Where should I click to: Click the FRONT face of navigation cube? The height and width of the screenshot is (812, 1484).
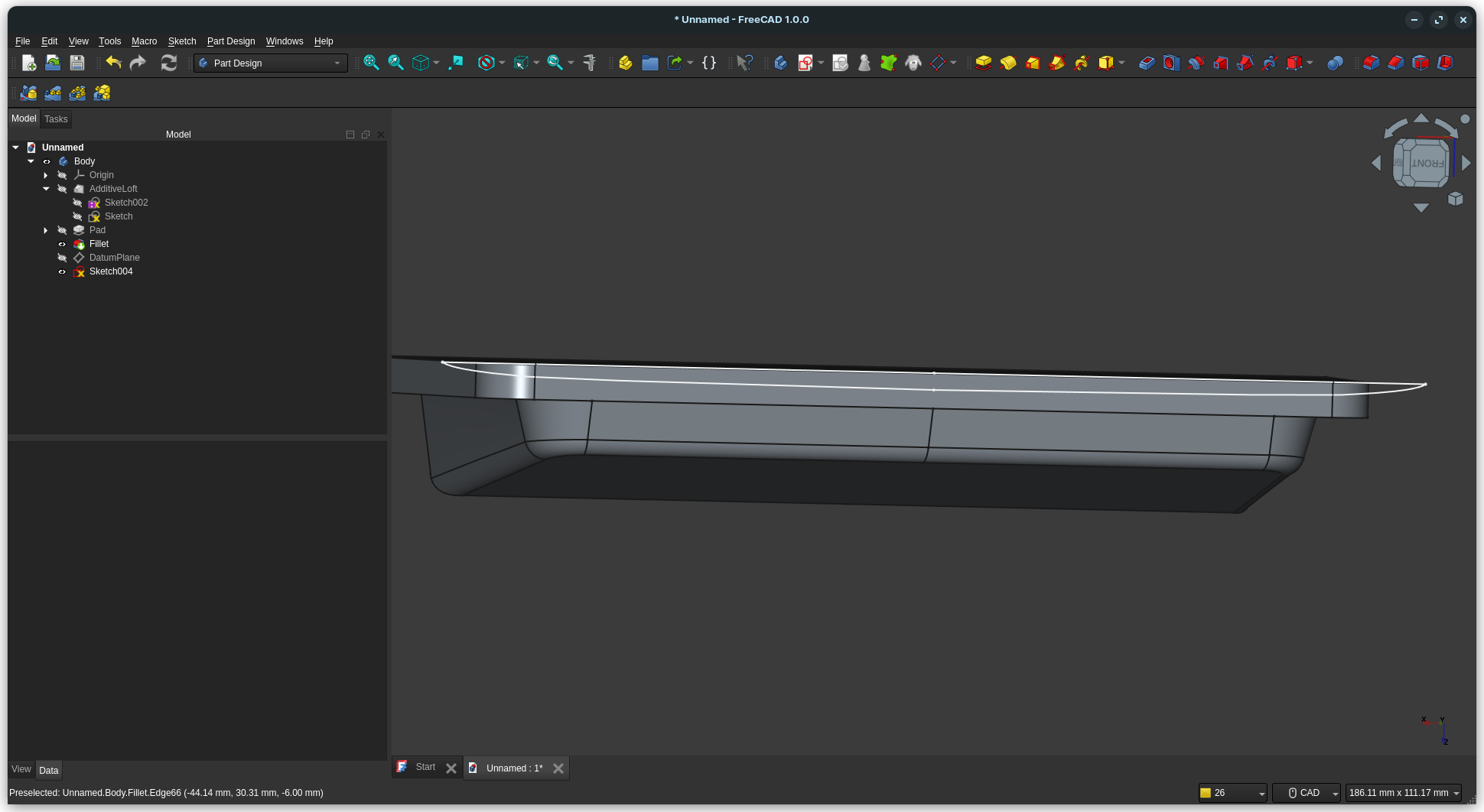(1427, 163)
